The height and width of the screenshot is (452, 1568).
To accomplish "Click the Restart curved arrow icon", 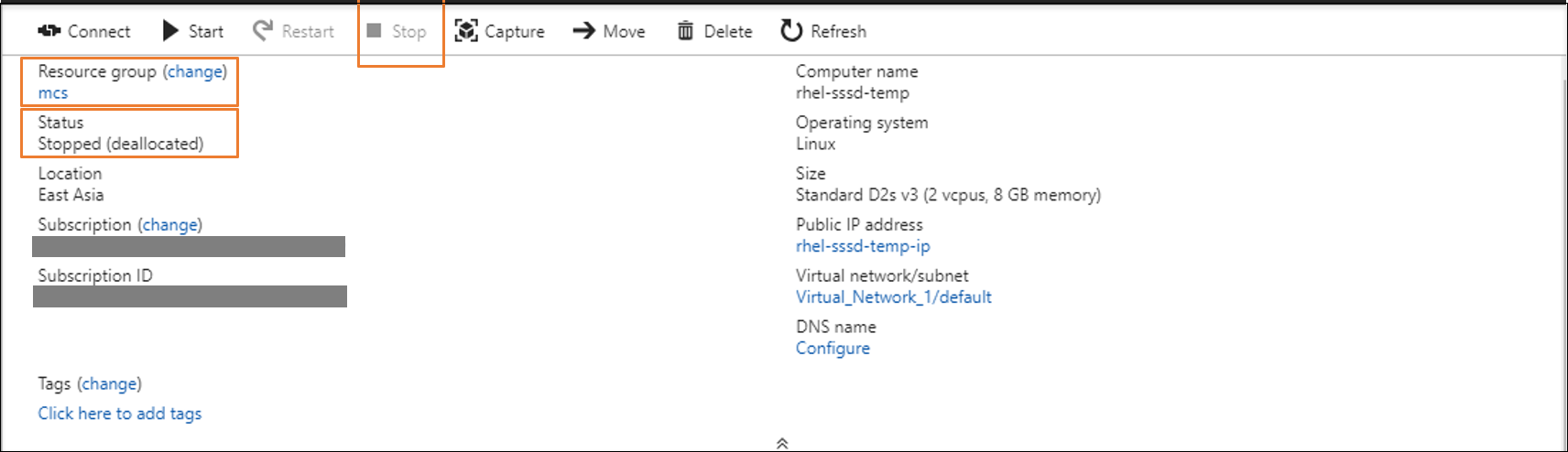I will [x=263, y=31].
